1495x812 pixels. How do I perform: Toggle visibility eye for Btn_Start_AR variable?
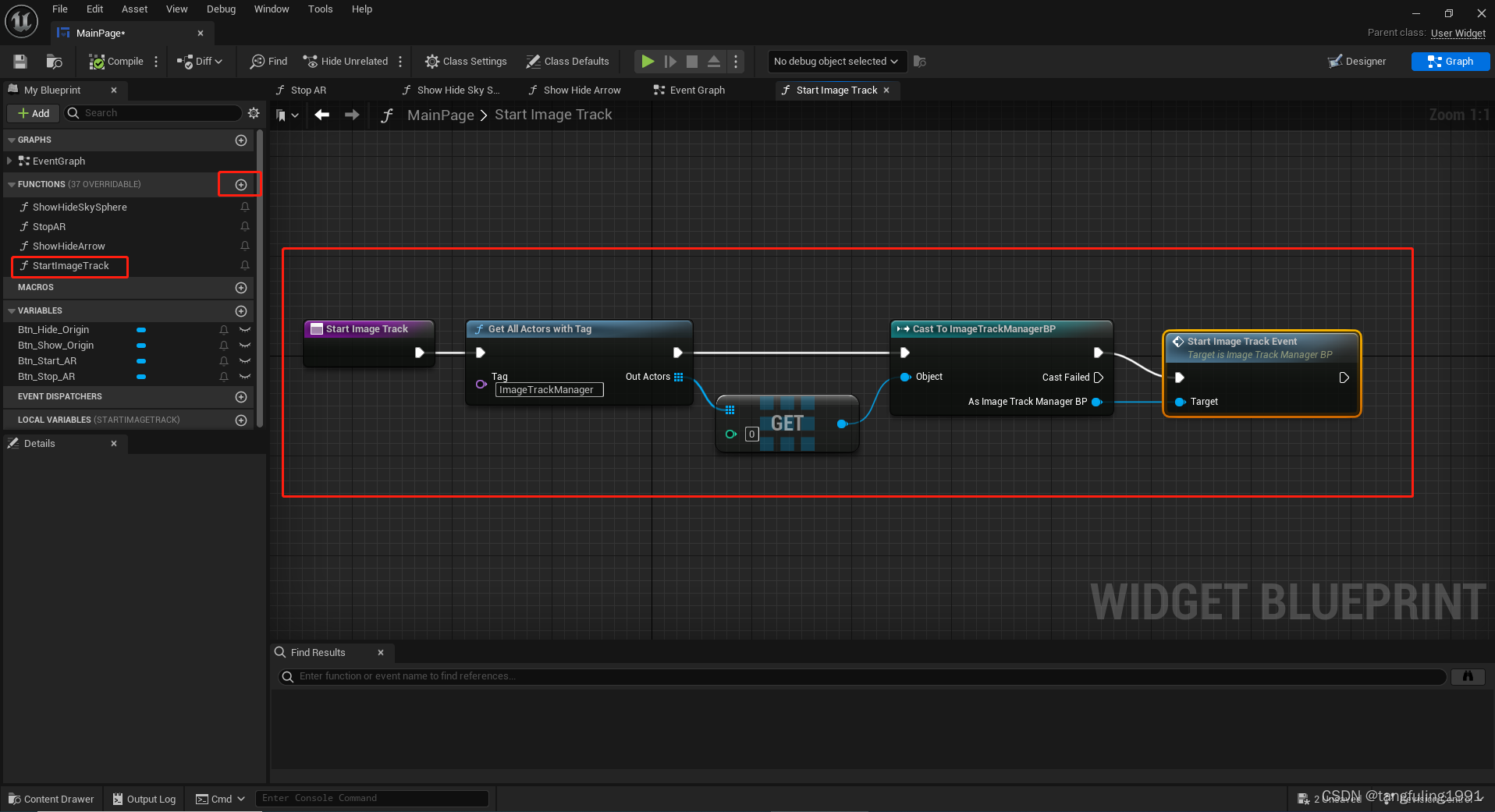(x=245, y=361)
